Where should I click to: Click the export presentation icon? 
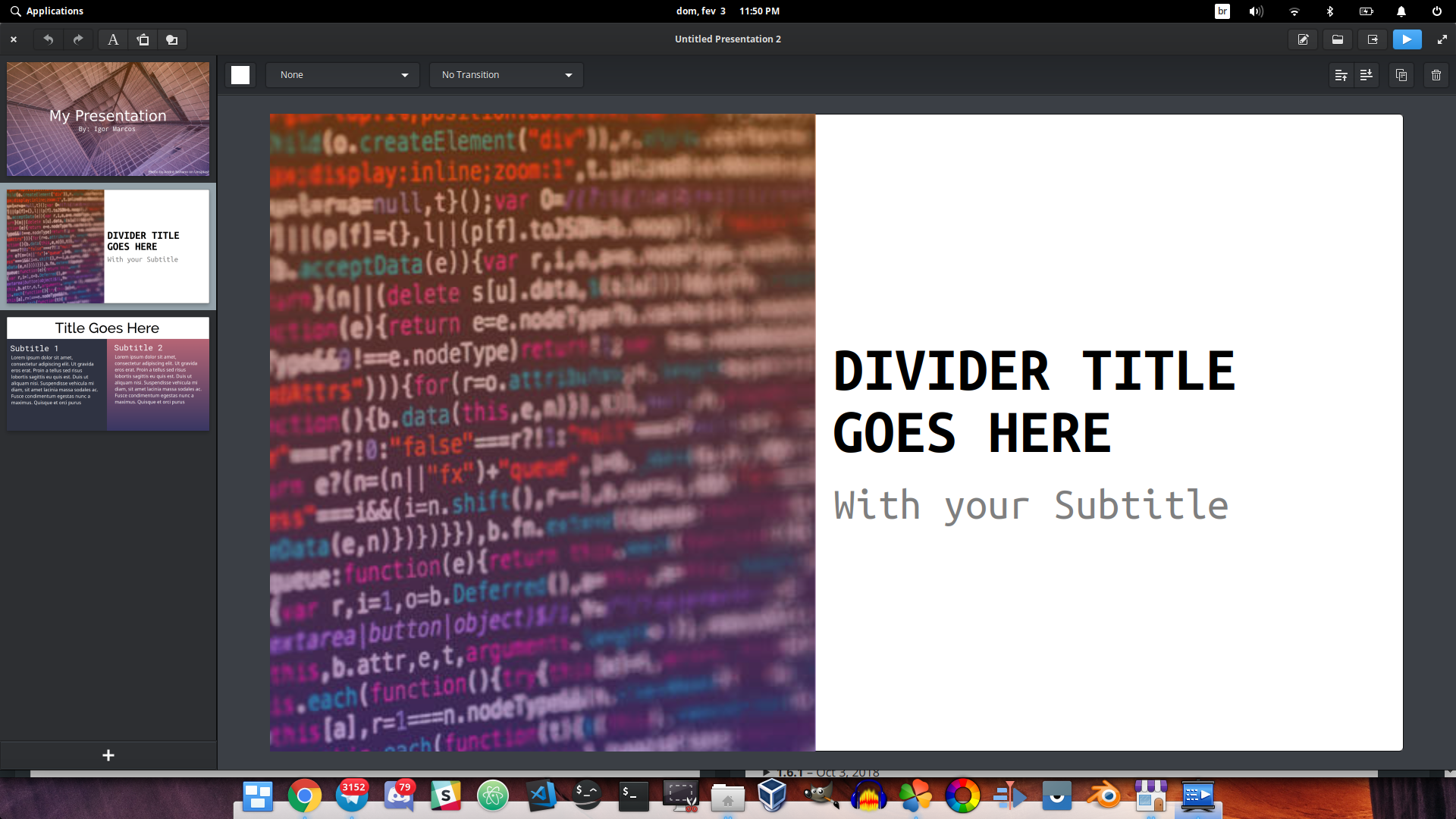click(1373, 39)
